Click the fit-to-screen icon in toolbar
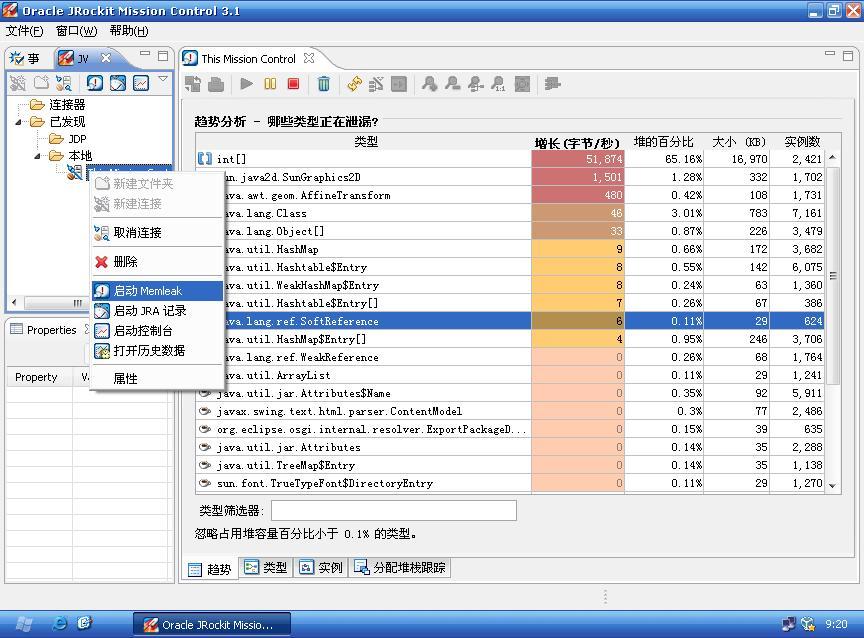The image size is (864, 638). pos(522,84)
